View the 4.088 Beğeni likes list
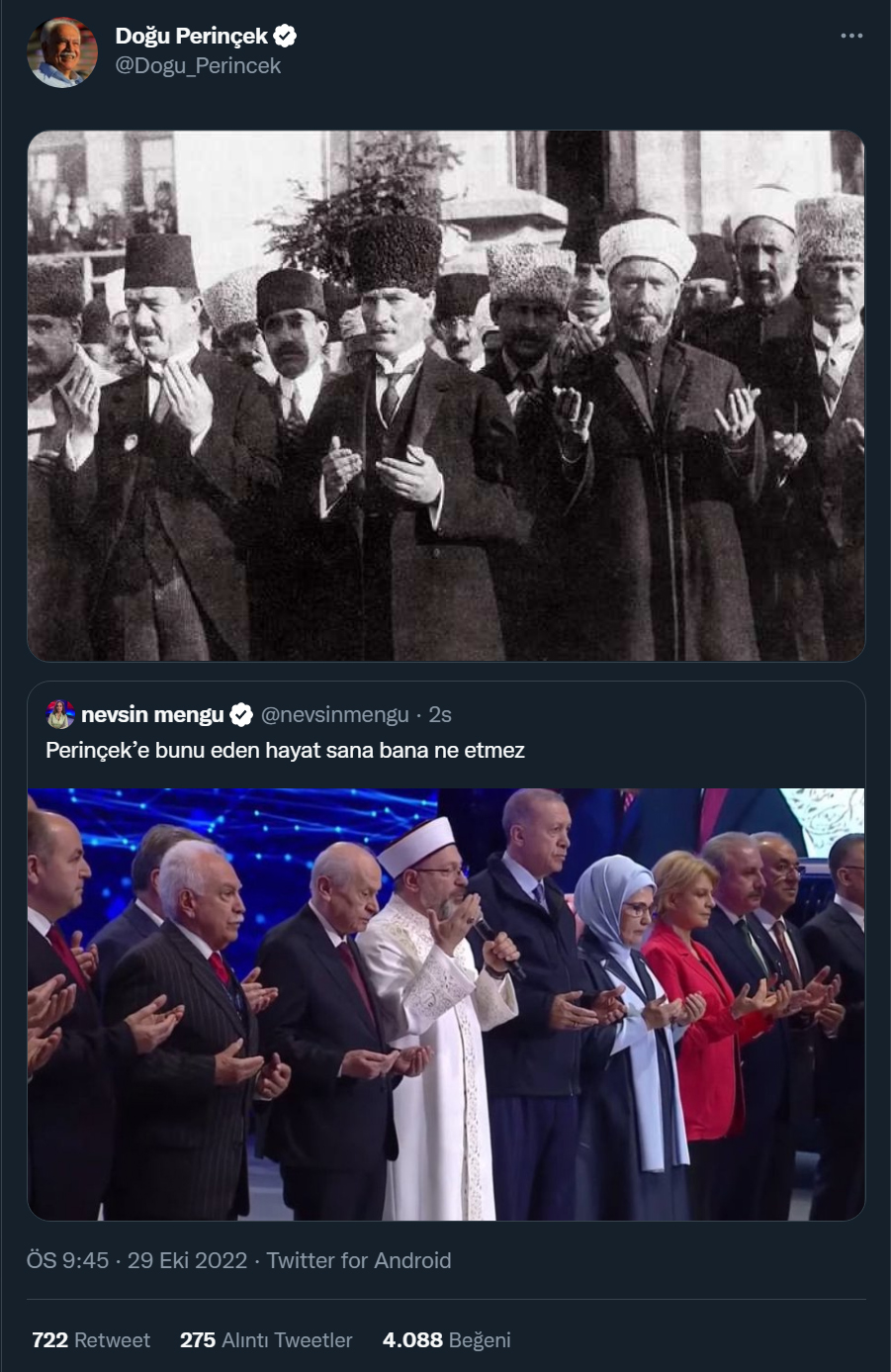891x1372 pixels. pos(447,1340)
